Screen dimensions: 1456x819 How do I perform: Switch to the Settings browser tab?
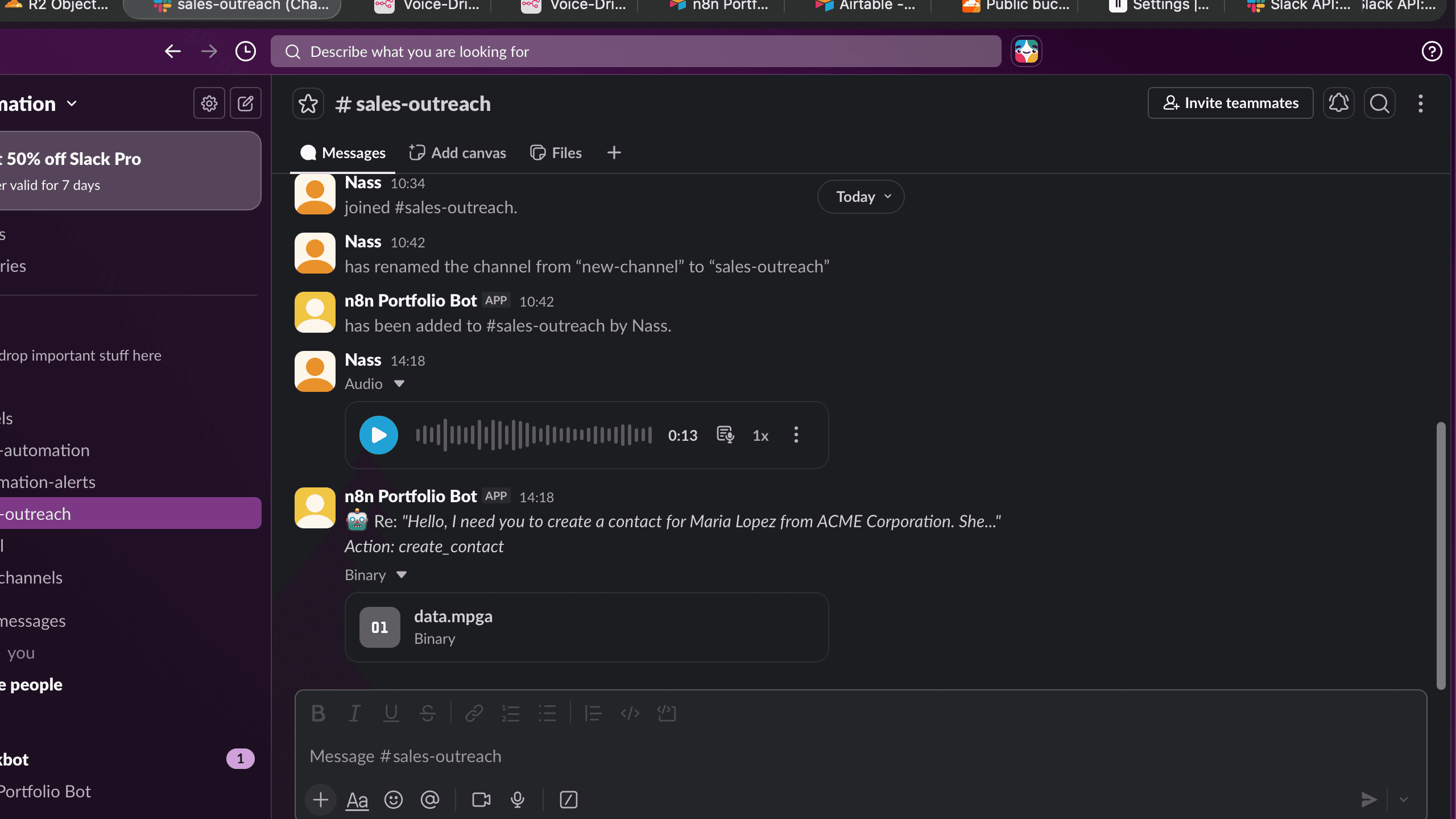tap(1159, 6)
